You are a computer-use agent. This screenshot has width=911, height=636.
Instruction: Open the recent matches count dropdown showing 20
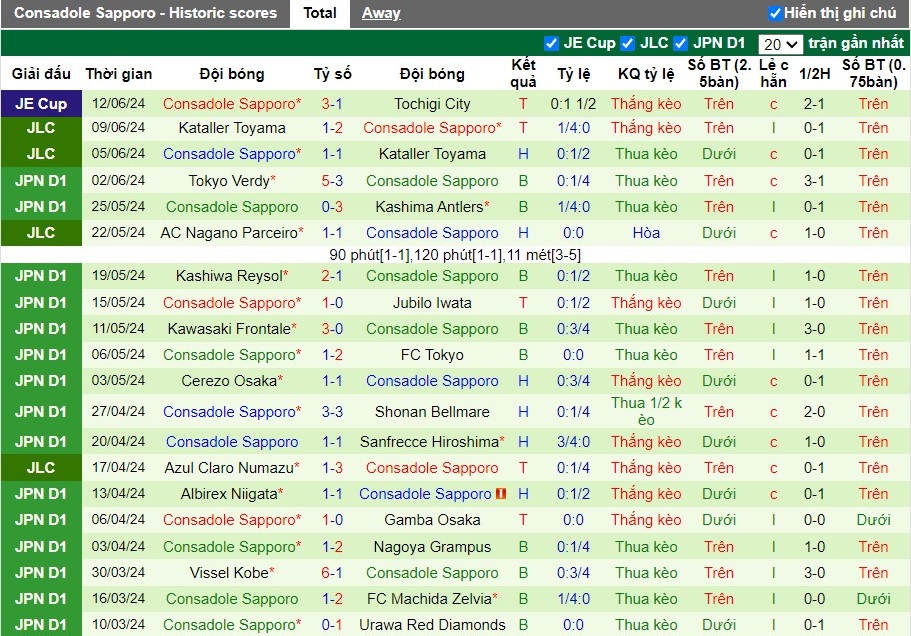[x=780, y=44]
